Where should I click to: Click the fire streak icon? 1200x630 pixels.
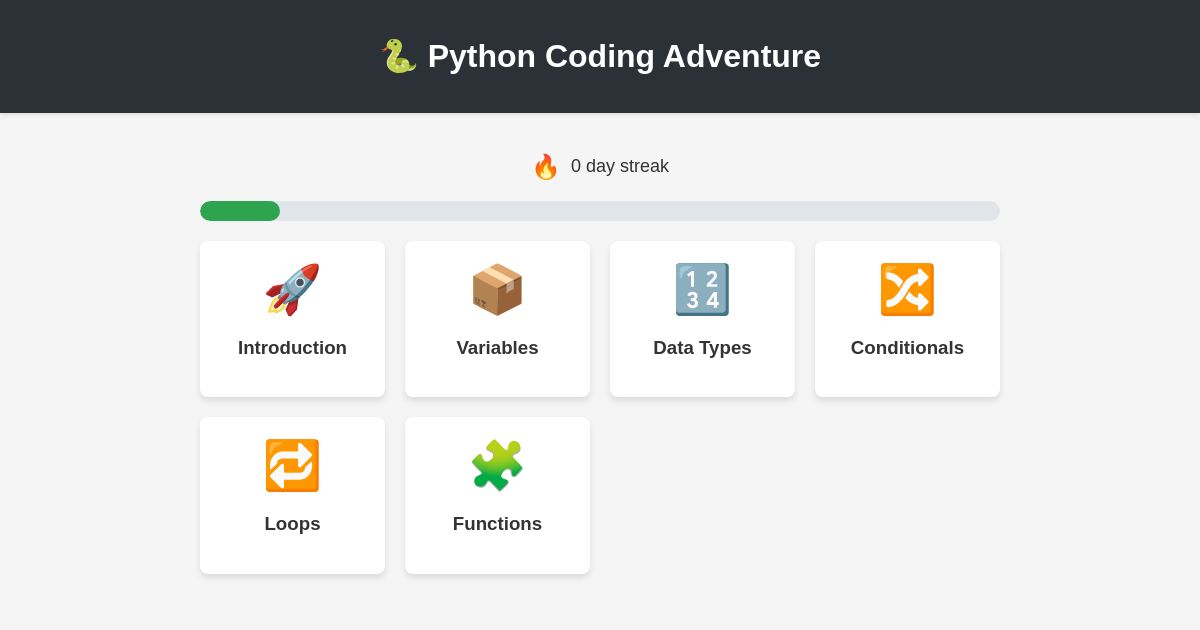click(546, 166)
